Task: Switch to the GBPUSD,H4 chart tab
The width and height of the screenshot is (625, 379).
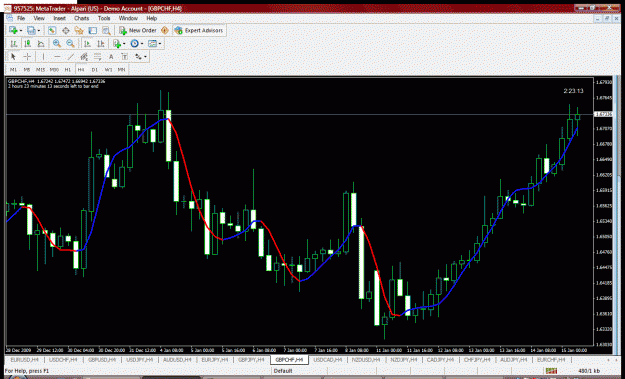Action: [x=102, y=359]
